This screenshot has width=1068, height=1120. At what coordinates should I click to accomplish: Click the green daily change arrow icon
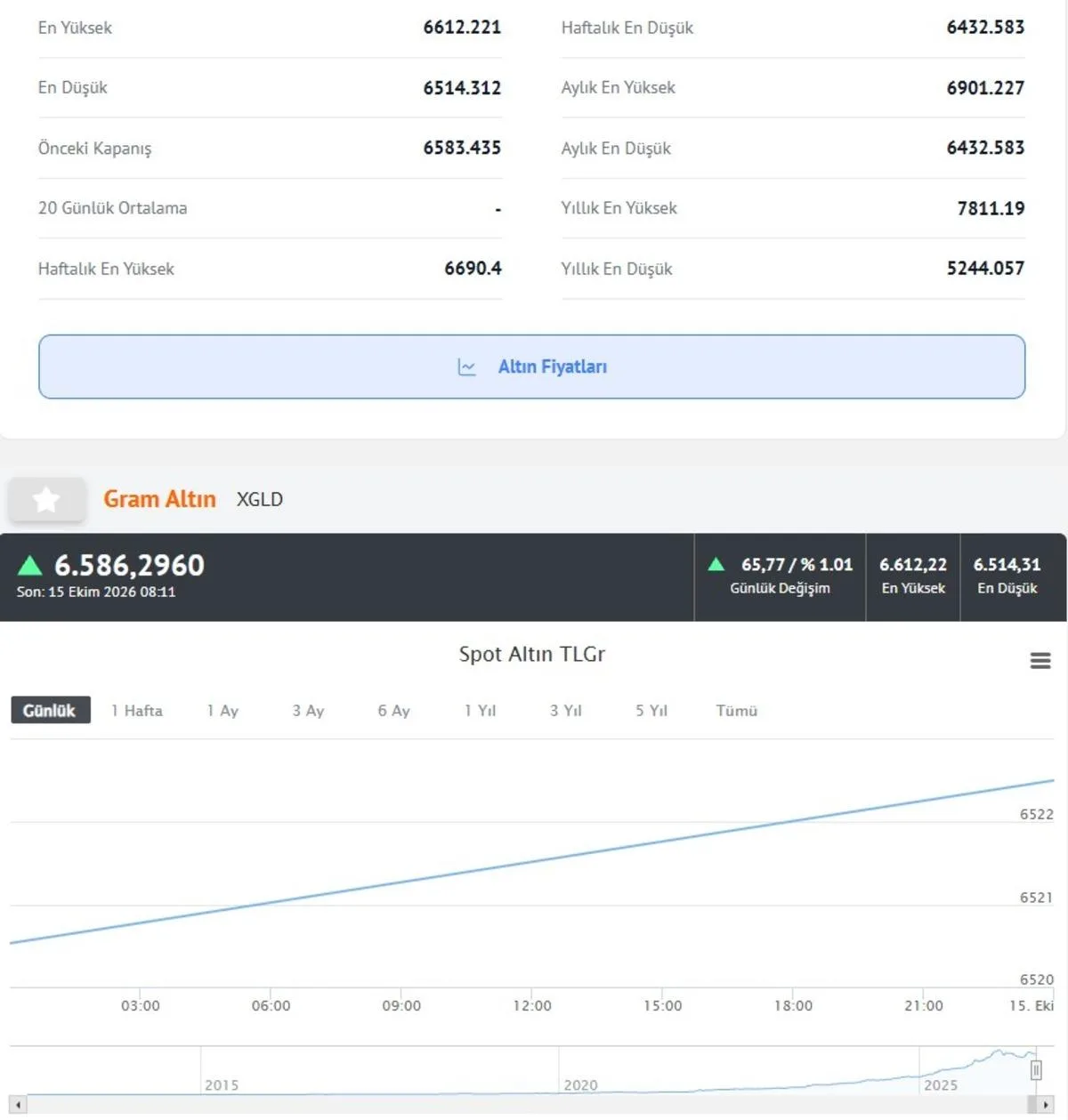(716, 564)
